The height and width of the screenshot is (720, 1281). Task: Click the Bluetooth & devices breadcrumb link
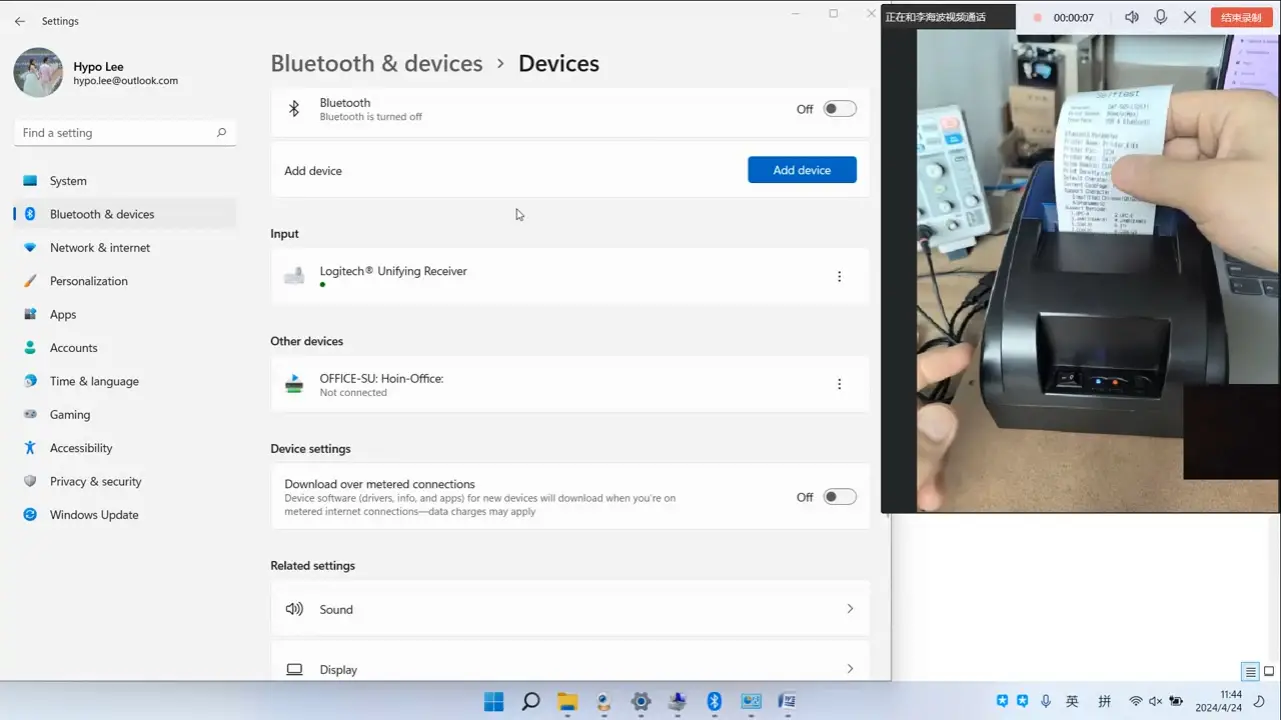pyautogui.click(x=377, y=64)
